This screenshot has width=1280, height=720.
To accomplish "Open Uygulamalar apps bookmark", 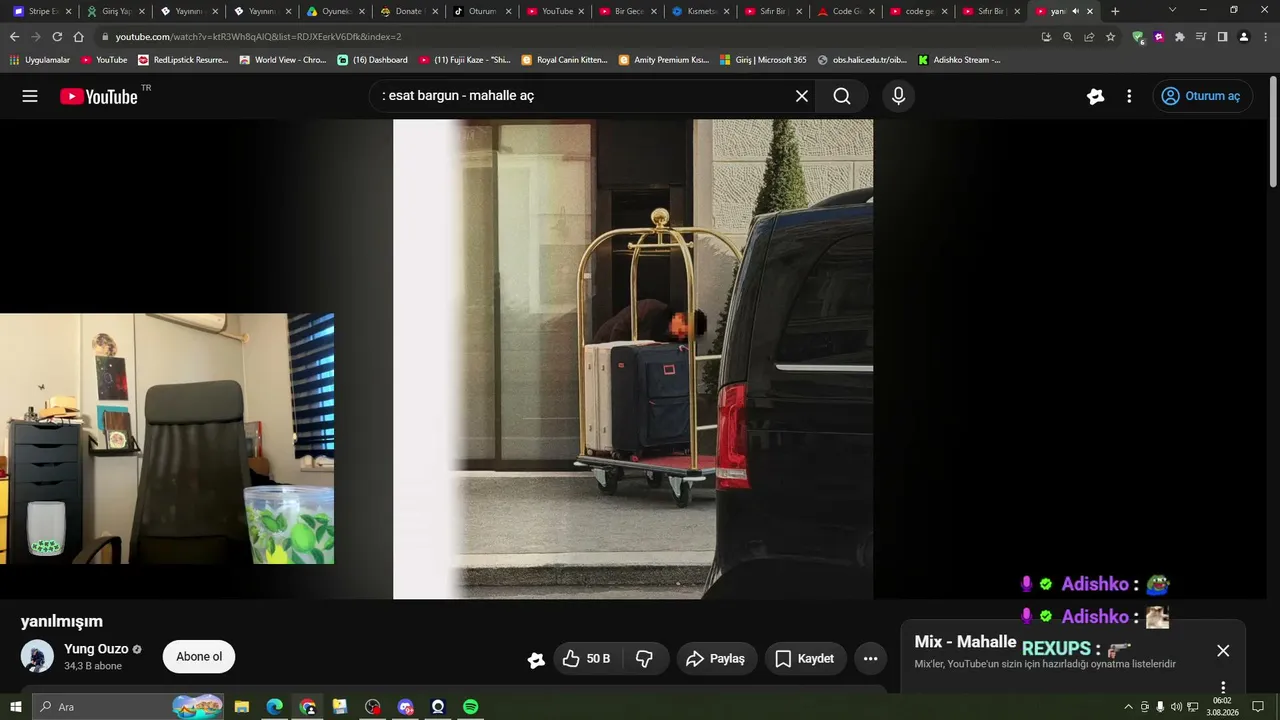I will 40,60.
